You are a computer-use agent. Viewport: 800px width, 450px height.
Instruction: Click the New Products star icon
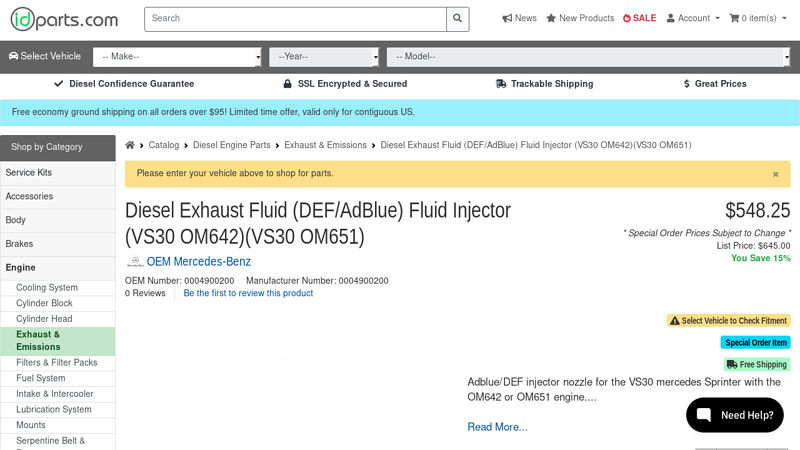click(x=551, y=18)
